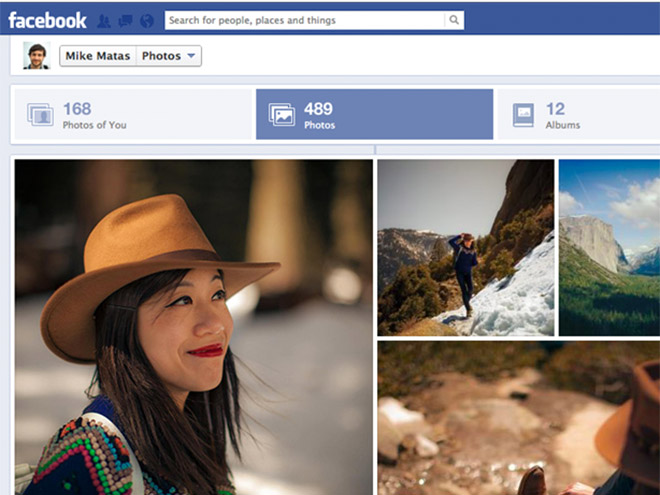Open the green valley cliff photo
The width and height of the screenshot is (660, 495).
point(608,247)
